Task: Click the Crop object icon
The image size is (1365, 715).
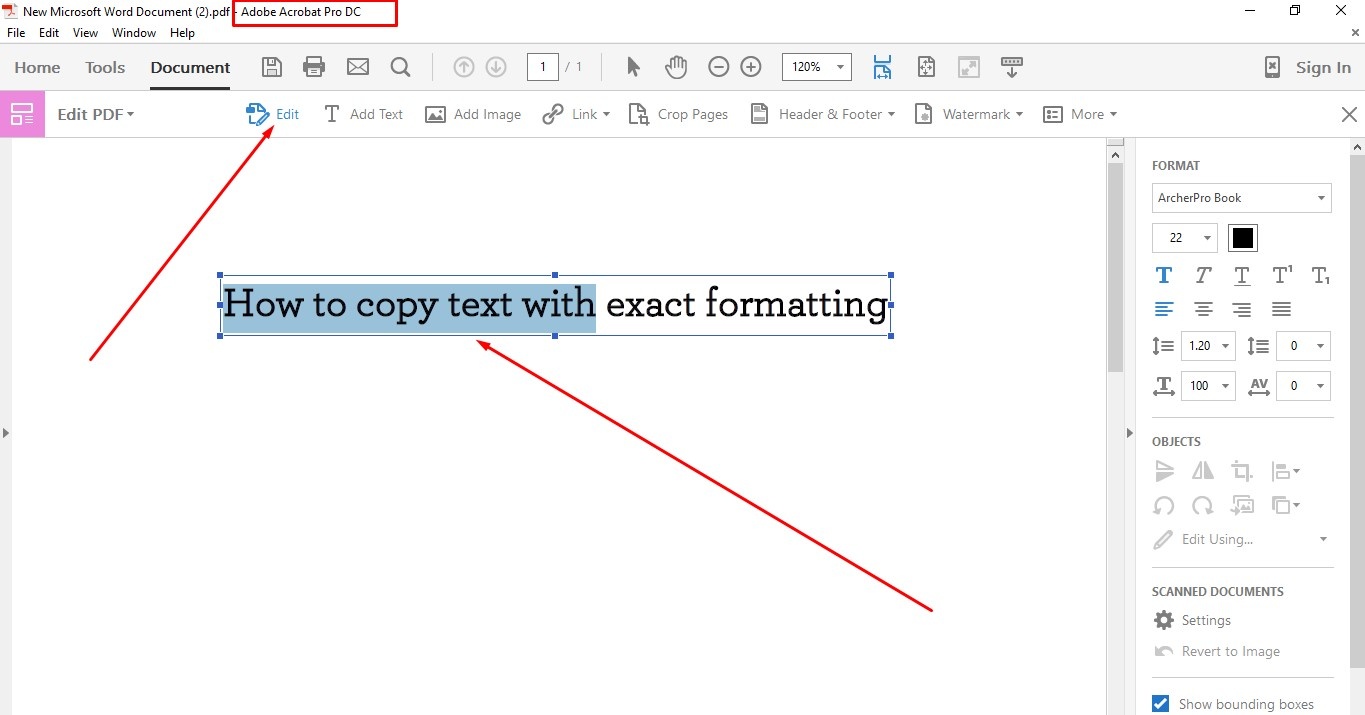Action: point(1242,471)
